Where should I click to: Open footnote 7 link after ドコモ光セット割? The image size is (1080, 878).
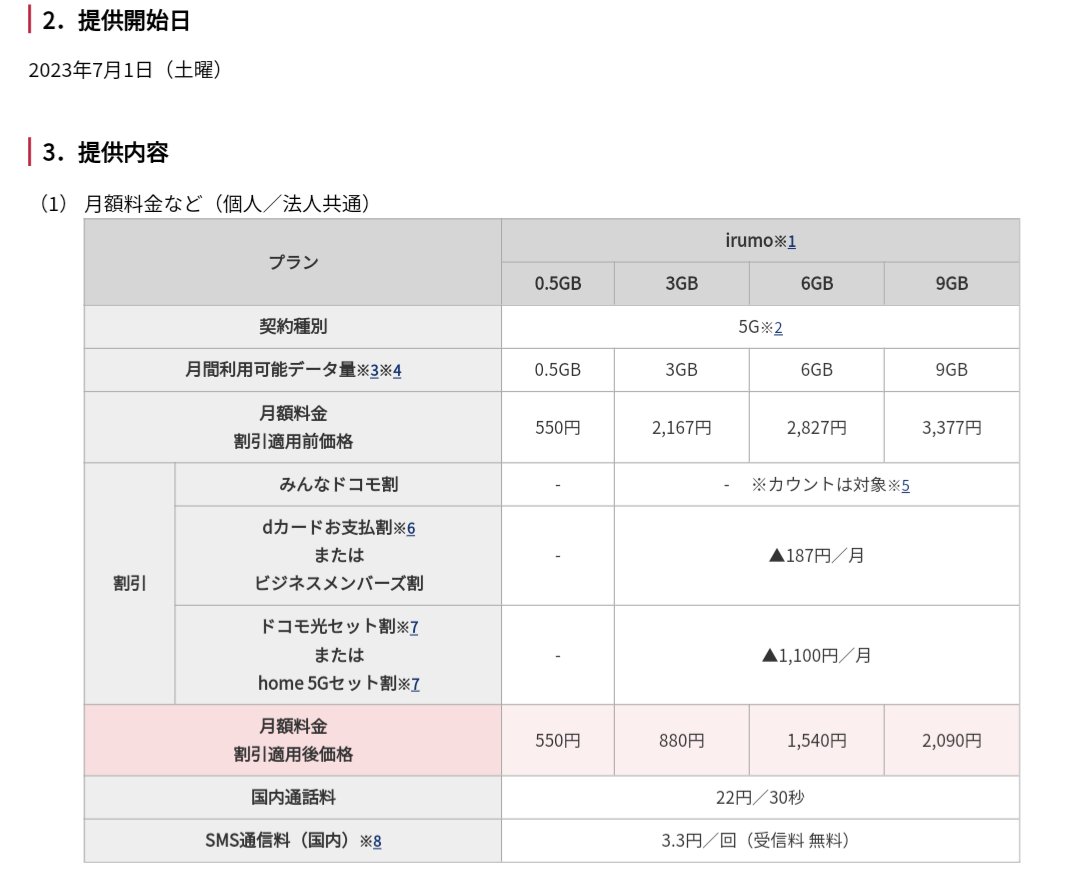pos(414,628)
